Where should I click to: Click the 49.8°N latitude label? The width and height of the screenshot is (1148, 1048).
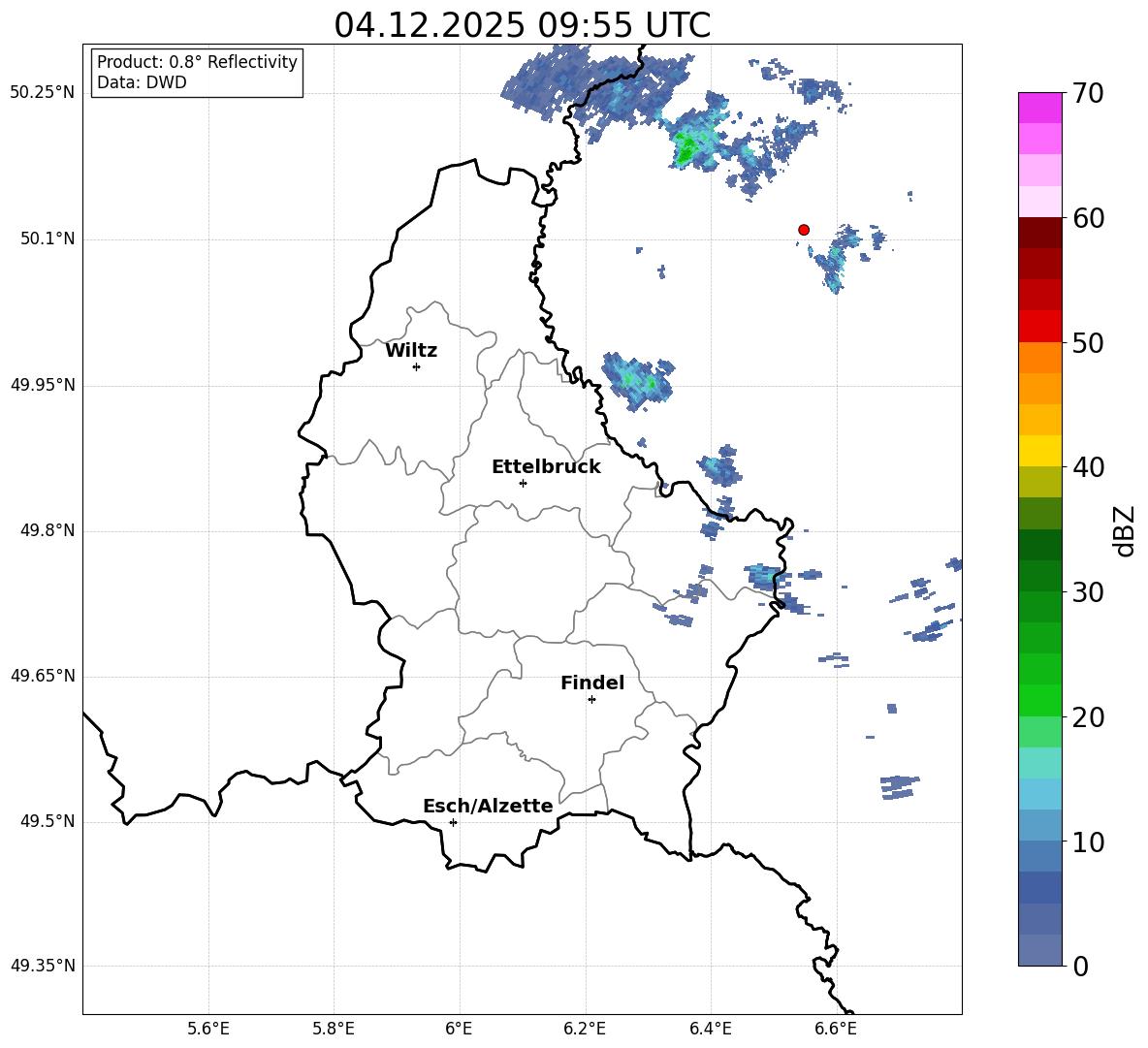tap(48, 530)
